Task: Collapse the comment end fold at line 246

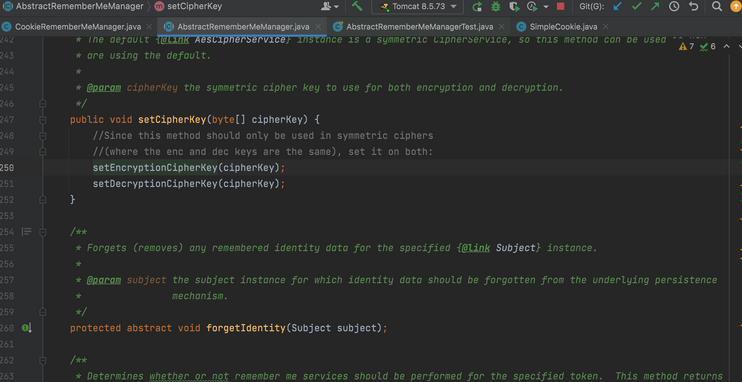Action: pyautogui.click(x=43, y=103)
